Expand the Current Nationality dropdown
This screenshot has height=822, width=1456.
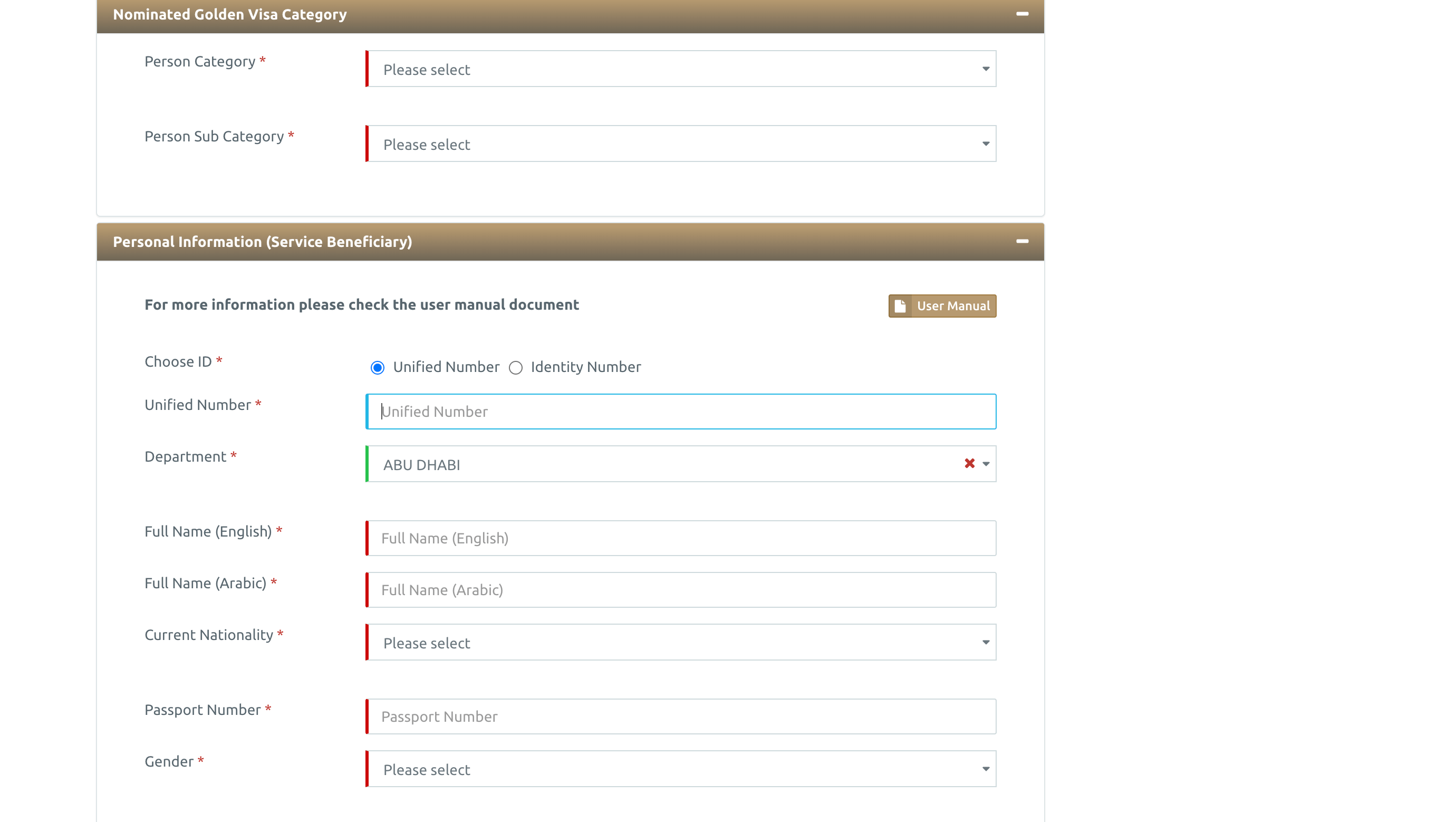[x=681, y=642]
